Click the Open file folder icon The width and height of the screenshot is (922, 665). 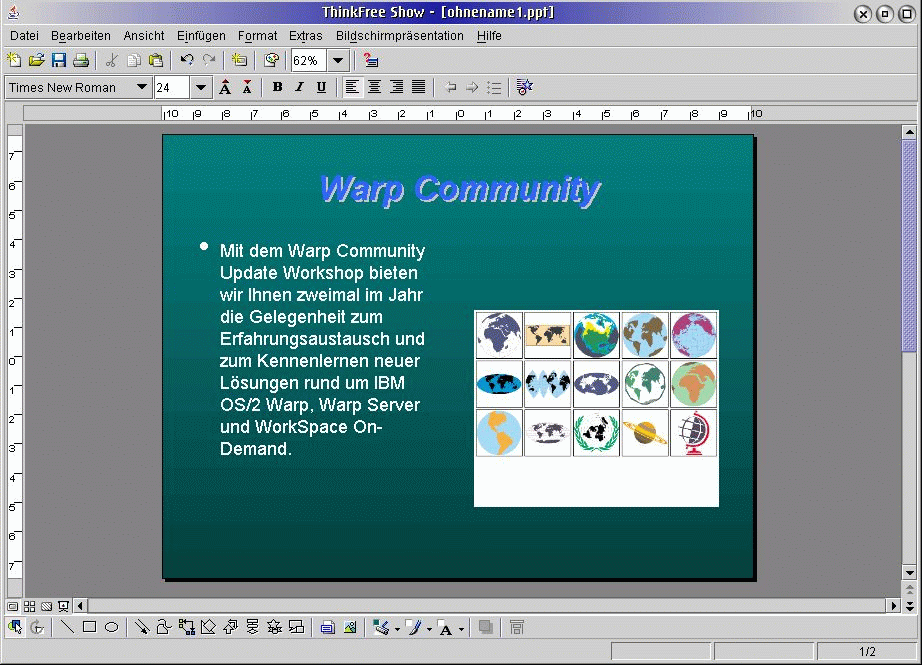pos(36,60)
